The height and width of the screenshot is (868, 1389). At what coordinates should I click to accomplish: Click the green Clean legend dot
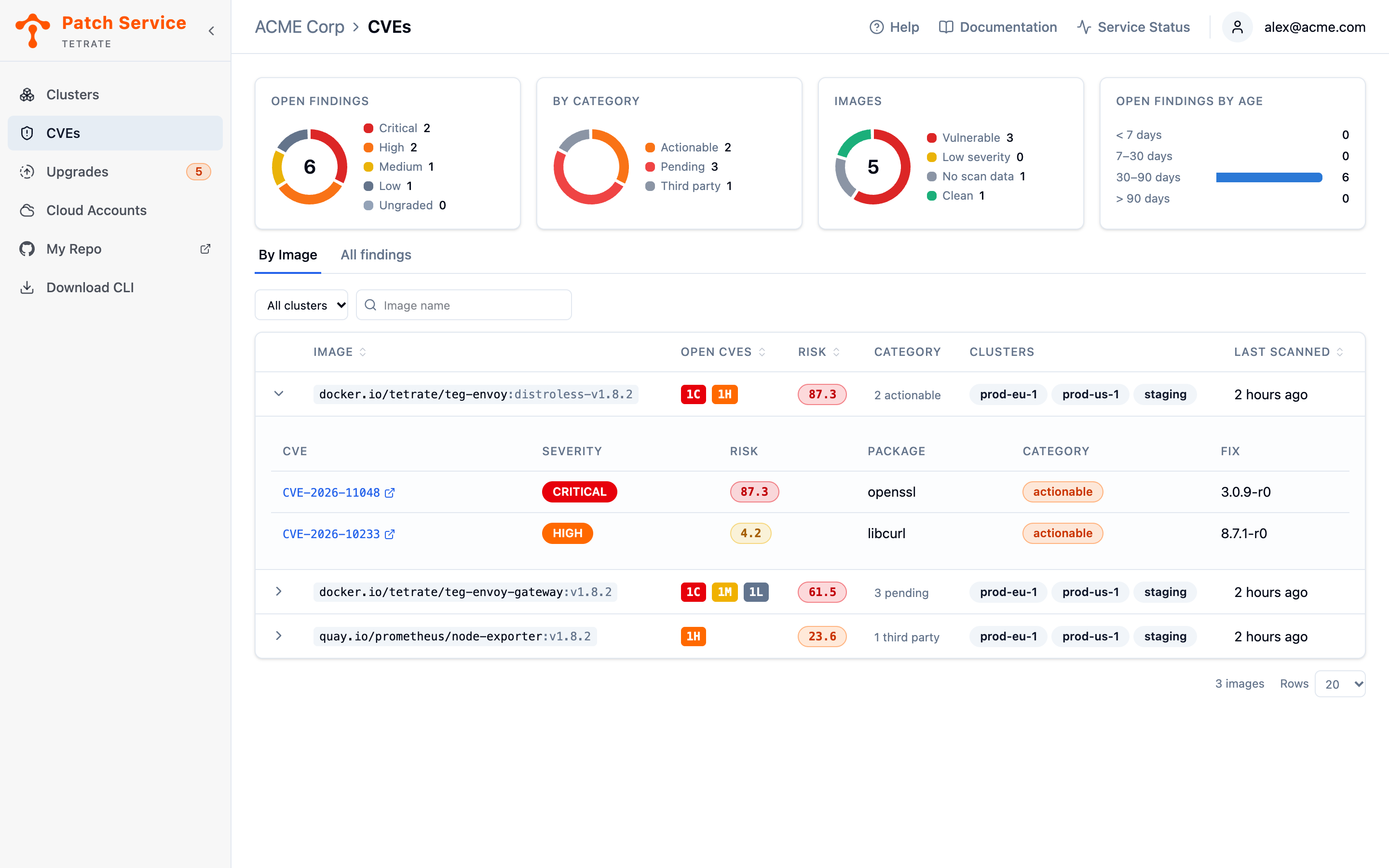(x=932, y=196)
